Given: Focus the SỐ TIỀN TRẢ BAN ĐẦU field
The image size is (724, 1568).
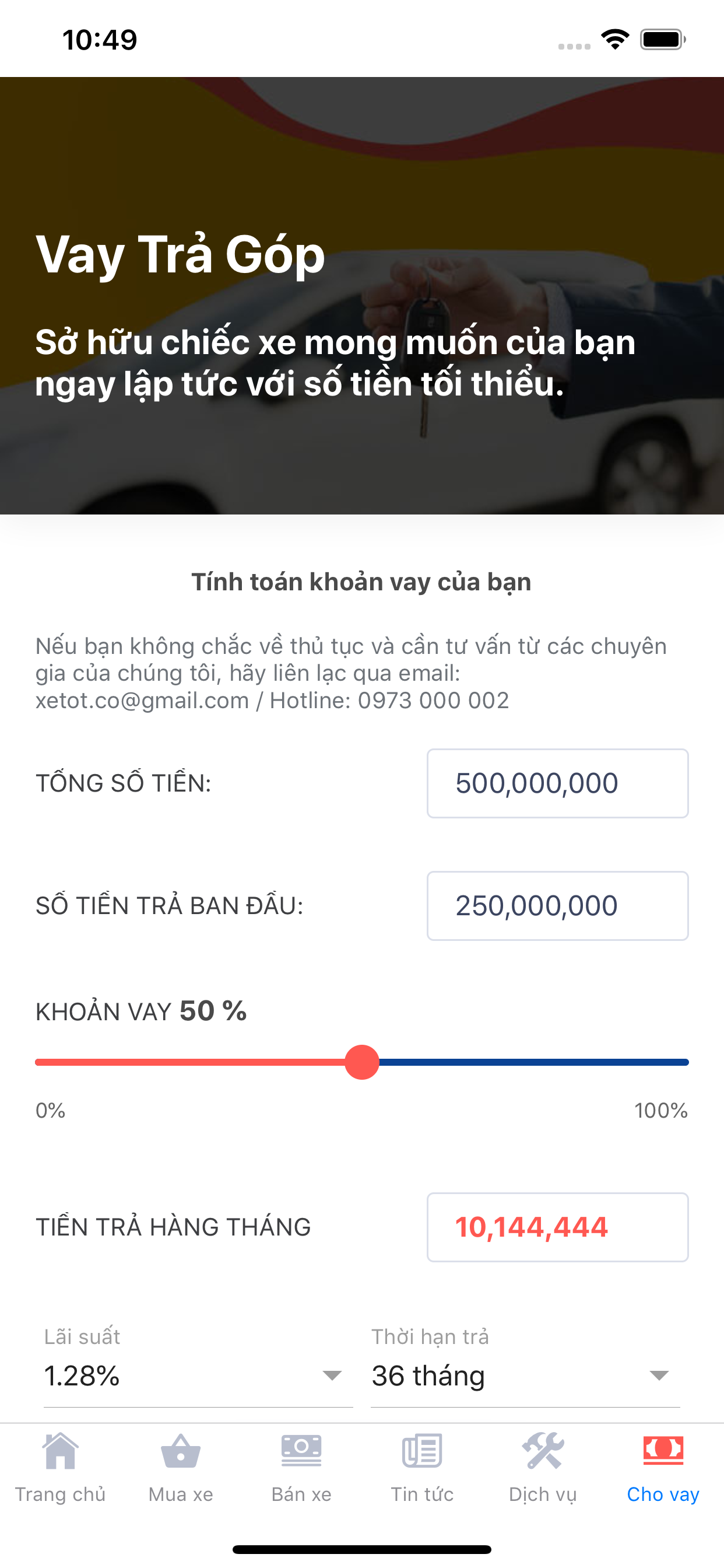Looking at the screenshot, I should point(557,906).
